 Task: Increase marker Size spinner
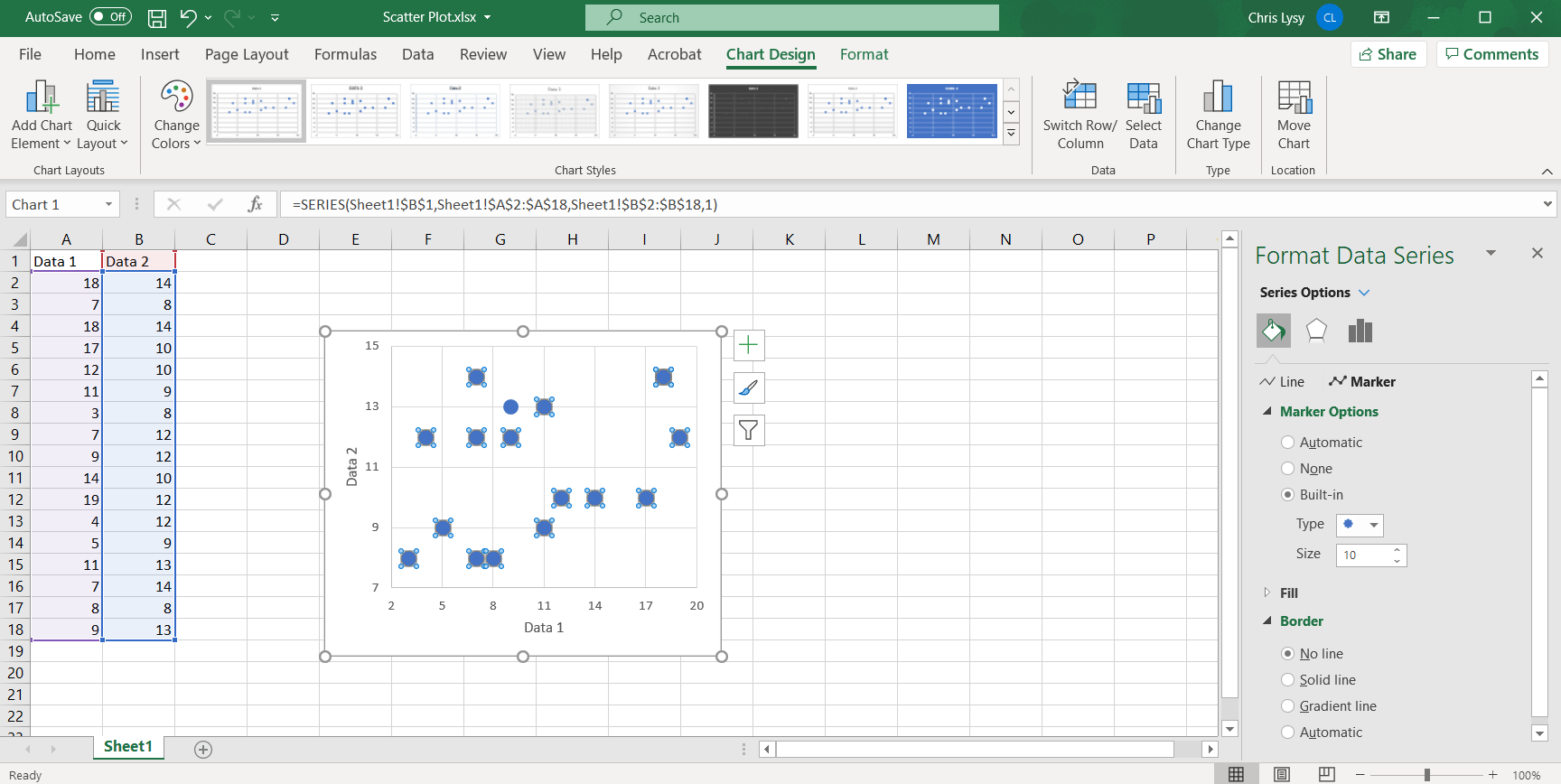tap(1397, 549)
